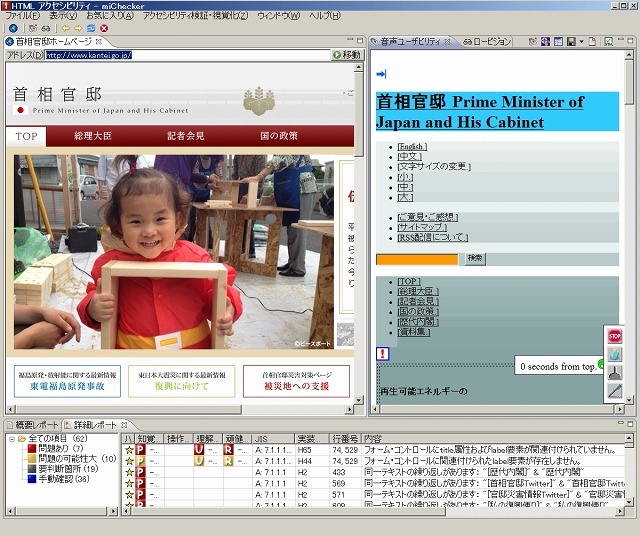Click the compass-like icon in the right panel toolbar
Viewport: 640px width, 536px height.
[x=545, y=41]
